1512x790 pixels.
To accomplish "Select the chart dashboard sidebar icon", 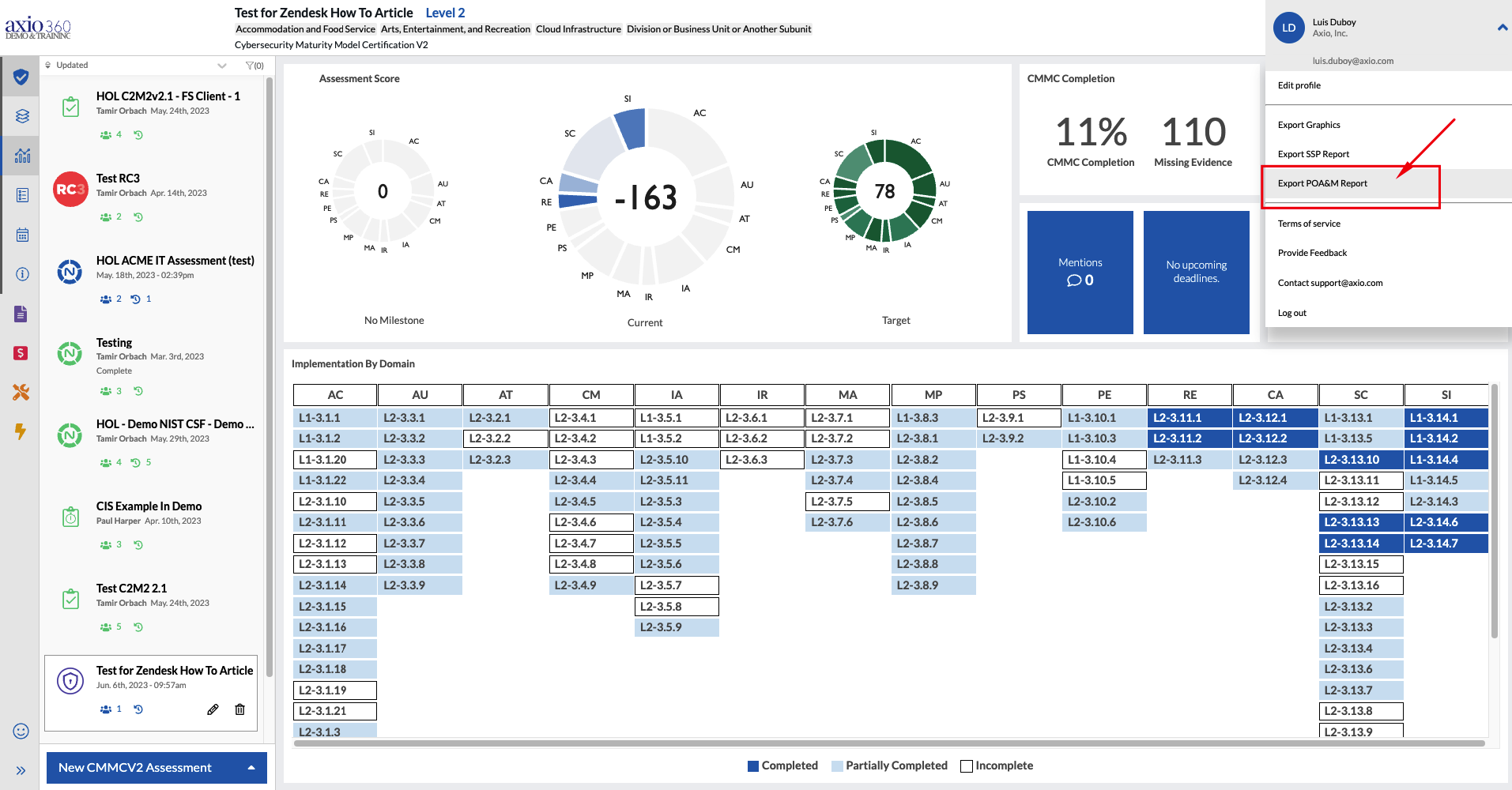I will pos(22,155).
